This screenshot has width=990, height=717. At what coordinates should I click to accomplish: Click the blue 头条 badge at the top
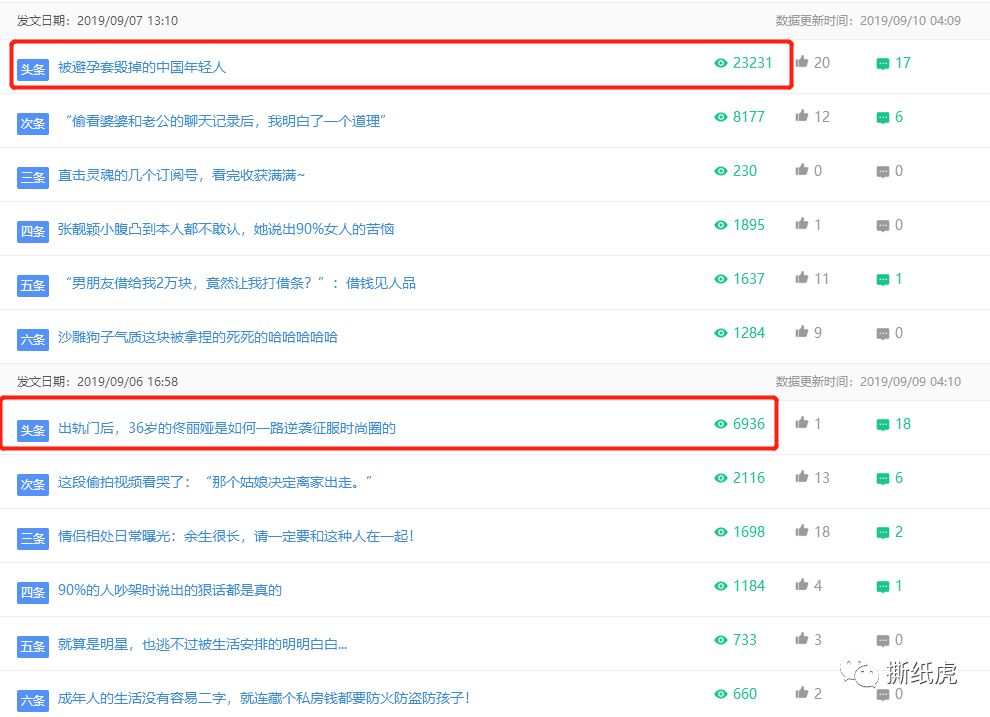[32, 70]
